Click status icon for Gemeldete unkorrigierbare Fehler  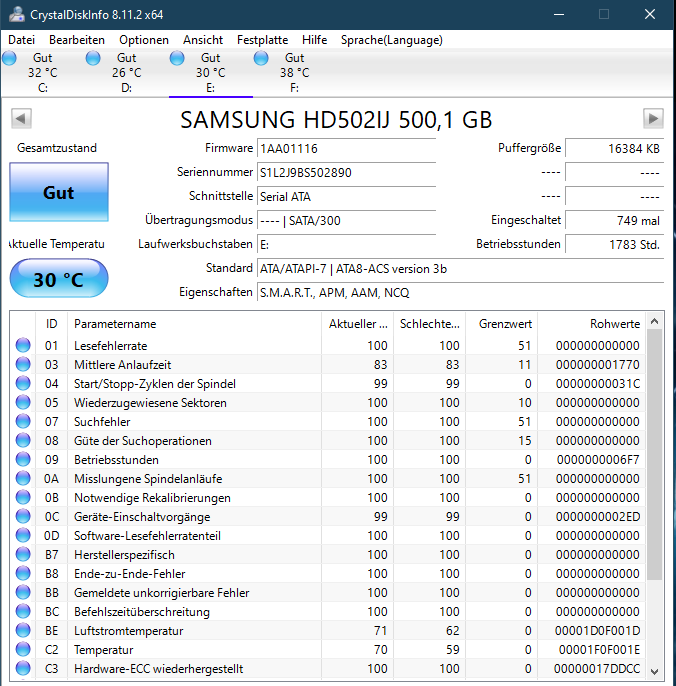pyautogui.click(x=23, y=592)
